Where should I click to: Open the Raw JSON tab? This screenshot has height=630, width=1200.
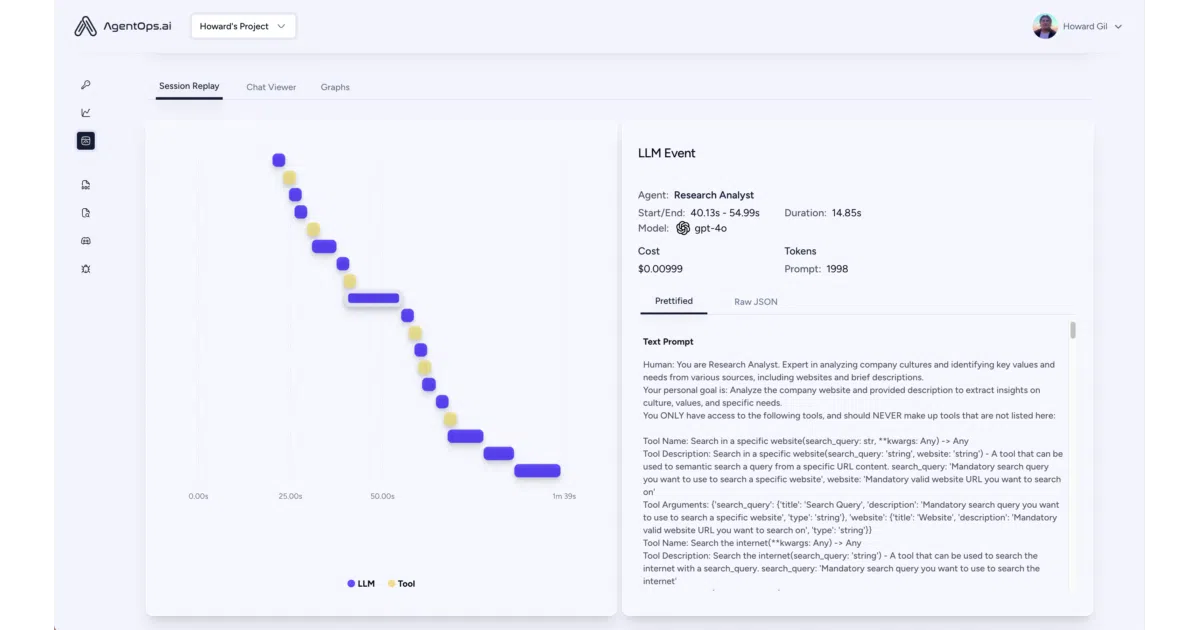pos(756,301)
